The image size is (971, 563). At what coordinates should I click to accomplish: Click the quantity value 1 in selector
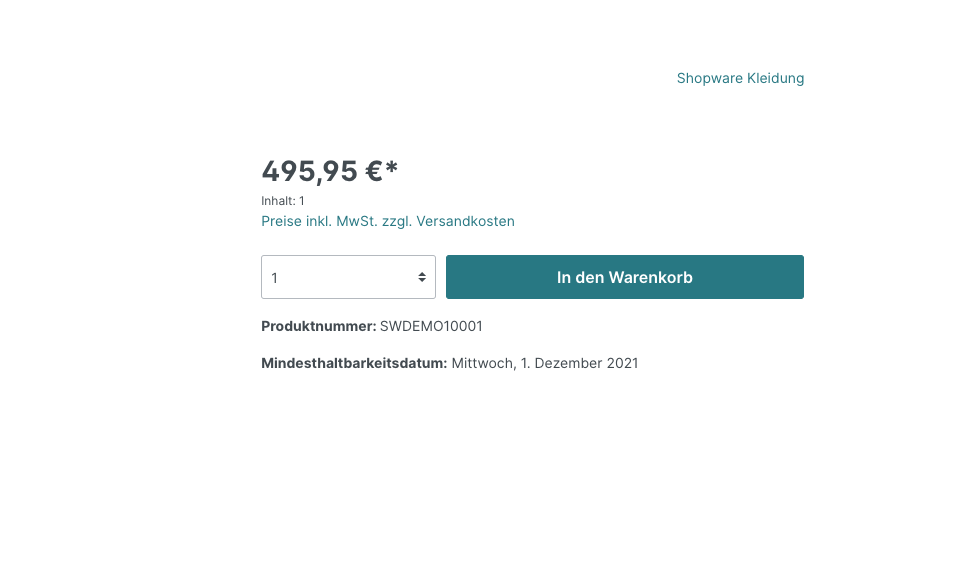coord(275,278)
